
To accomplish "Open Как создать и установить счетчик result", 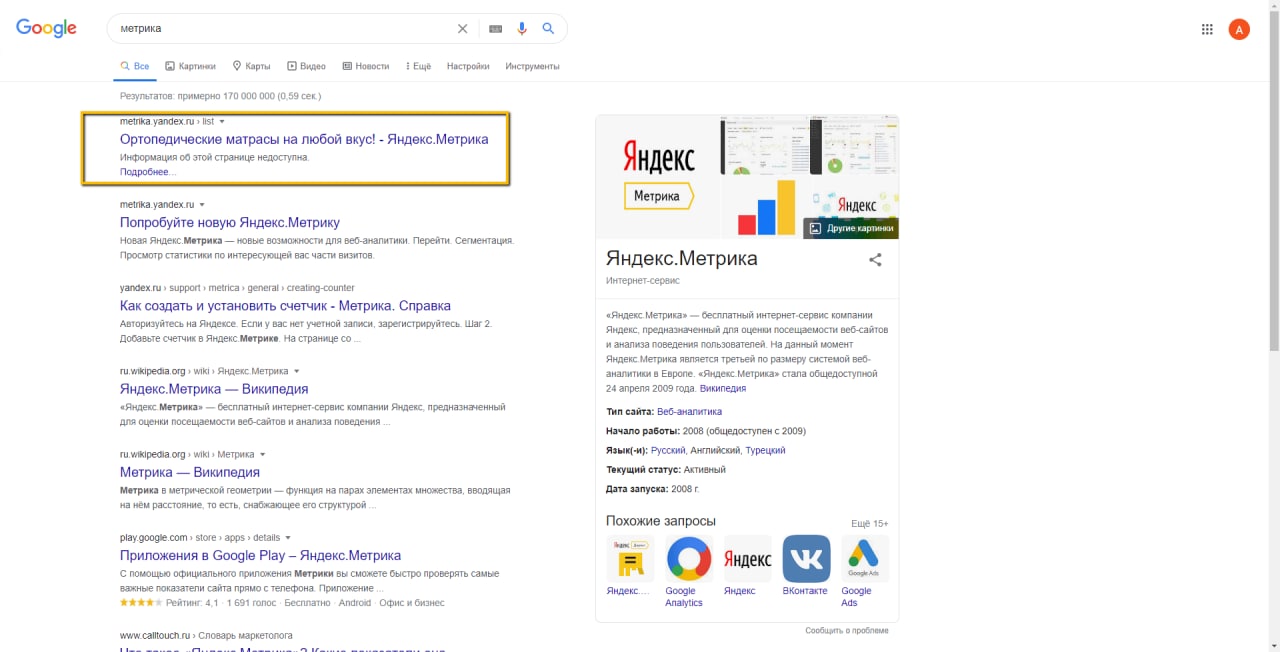I will [285, 305].
